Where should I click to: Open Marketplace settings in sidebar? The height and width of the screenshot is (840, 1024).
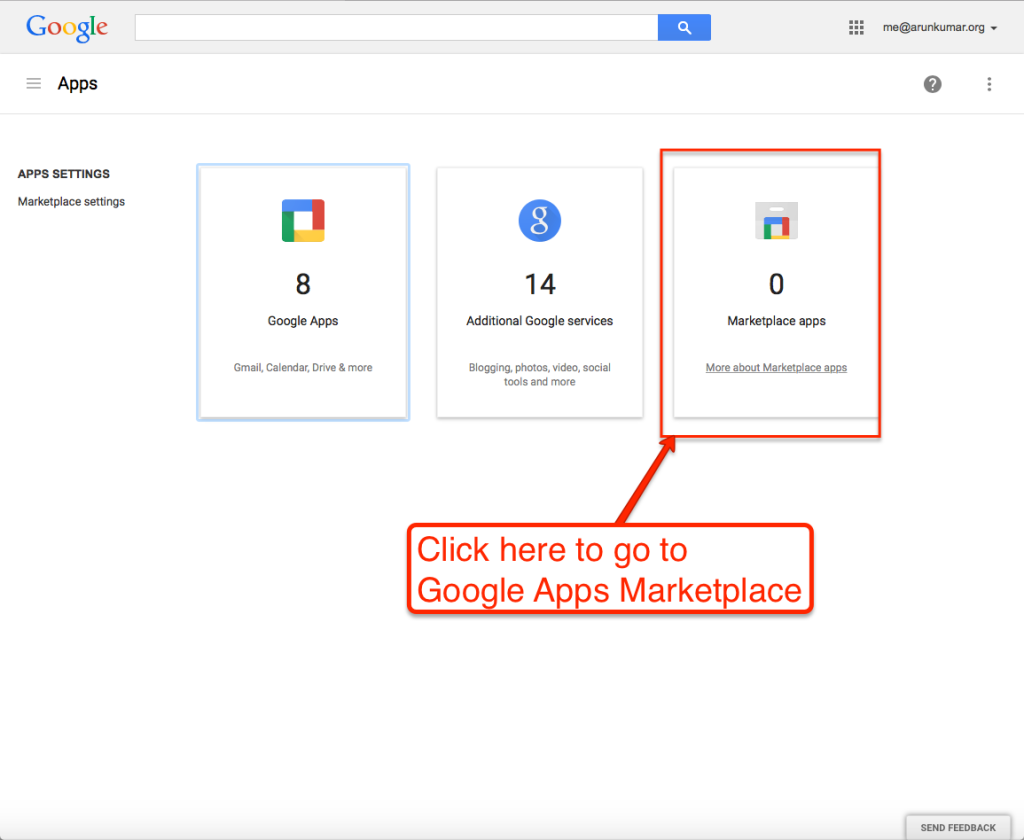(71, 202)
